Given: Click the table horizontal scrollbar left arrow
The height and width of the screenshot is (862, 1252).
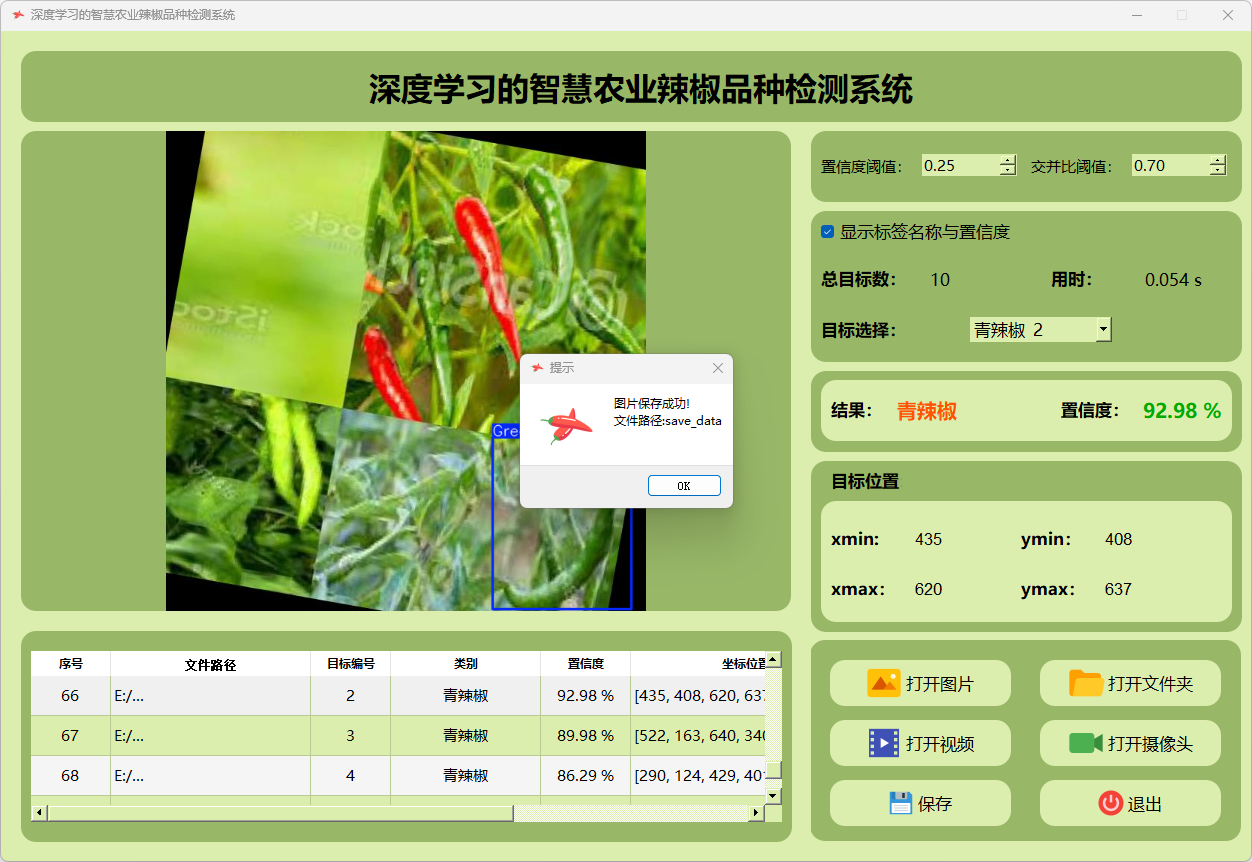Looking at the screenshot, I should click(39, 813).
